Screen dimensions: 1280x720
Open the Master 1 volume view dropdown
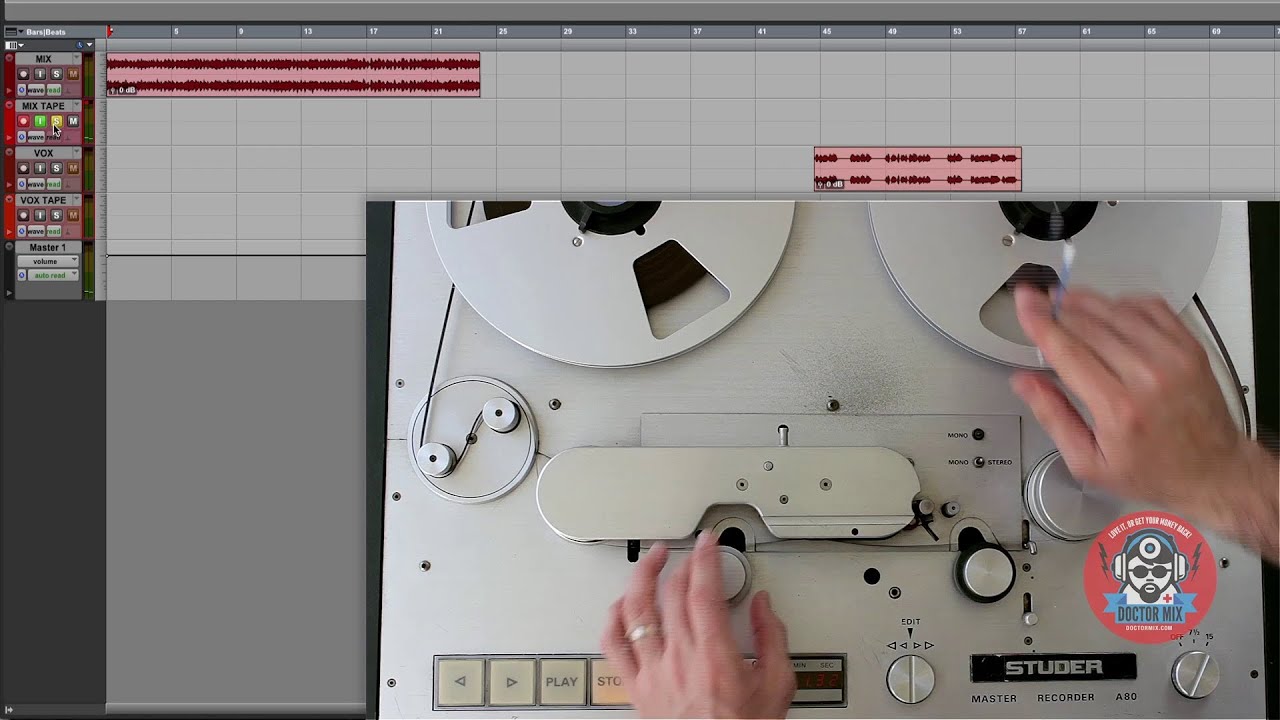[x=48, y=261]
